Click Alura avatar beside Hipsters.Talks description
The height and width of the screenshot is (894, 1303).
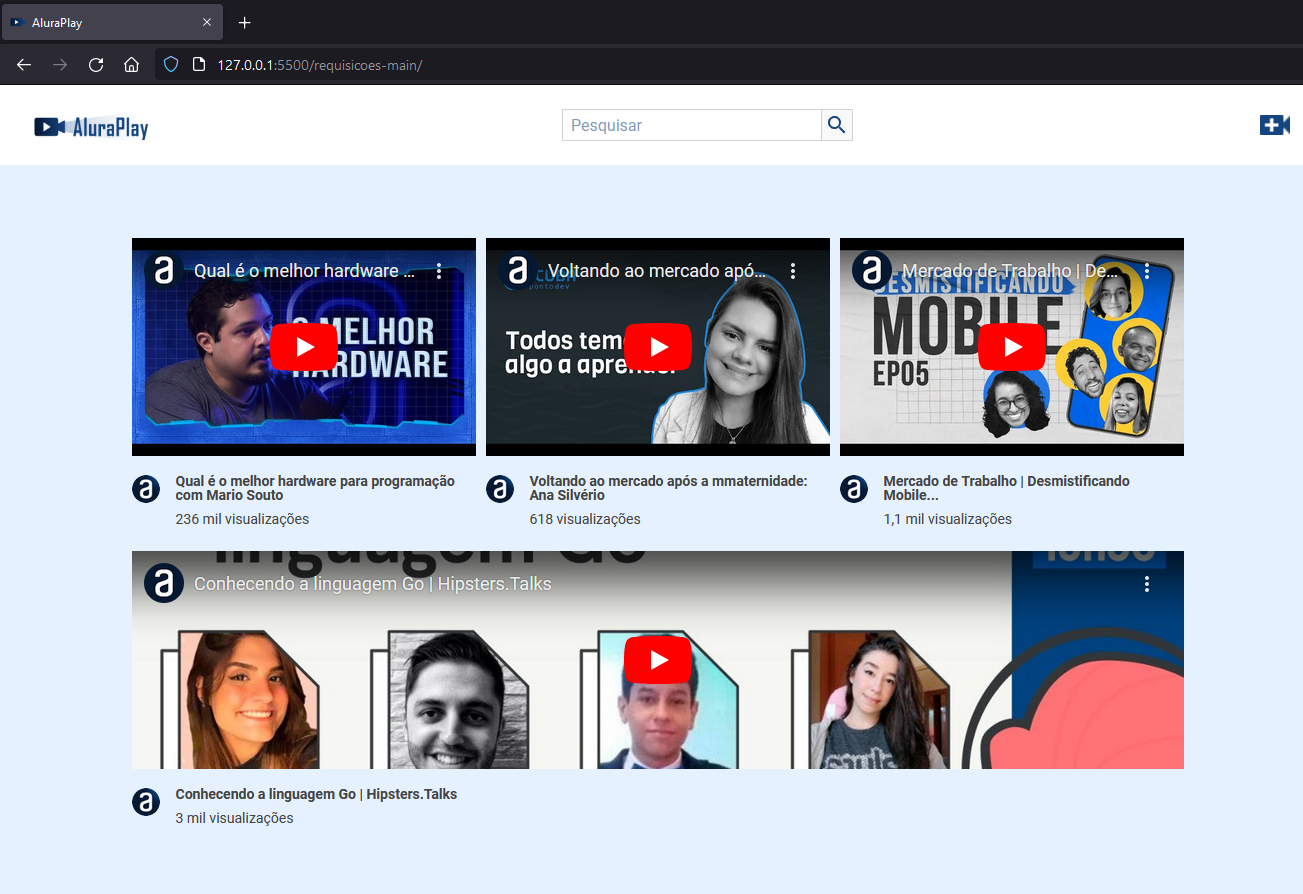pos(146,802)
